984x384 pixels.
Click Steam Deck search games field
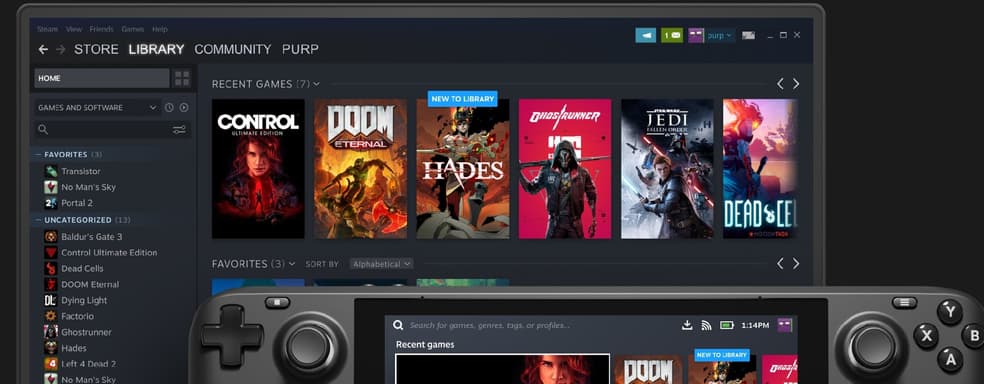[489, 325]
